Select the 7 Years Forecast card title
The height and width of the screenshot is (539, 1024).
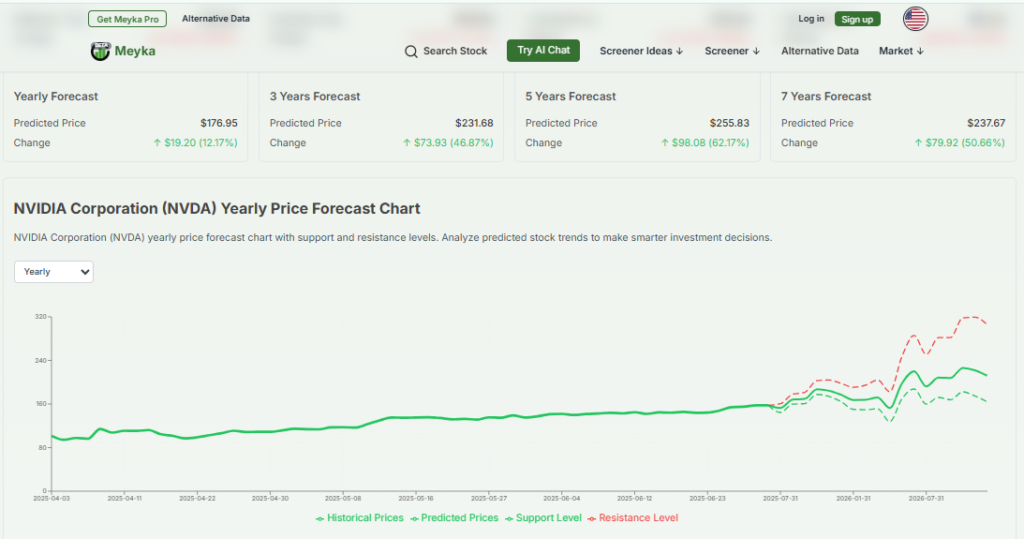coord(826,97)
